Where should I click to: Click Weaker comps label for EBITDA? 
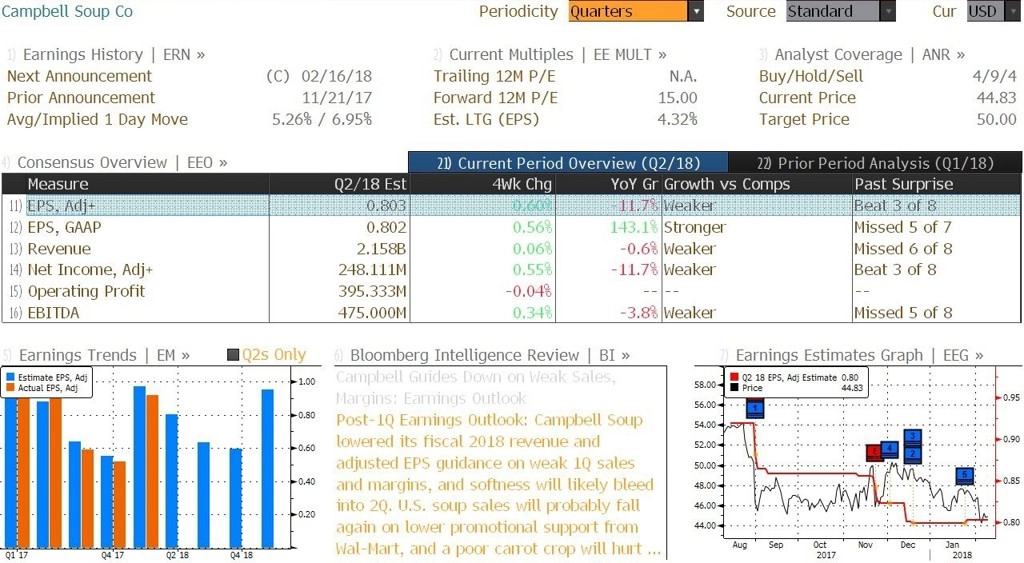[690, 313]
